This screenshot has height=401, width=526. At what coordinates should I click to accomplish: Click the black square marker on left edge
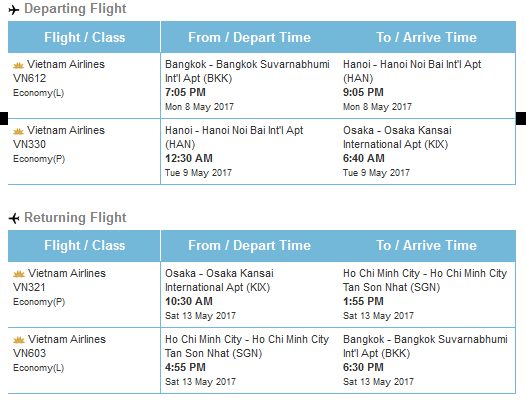click(4, 118)
